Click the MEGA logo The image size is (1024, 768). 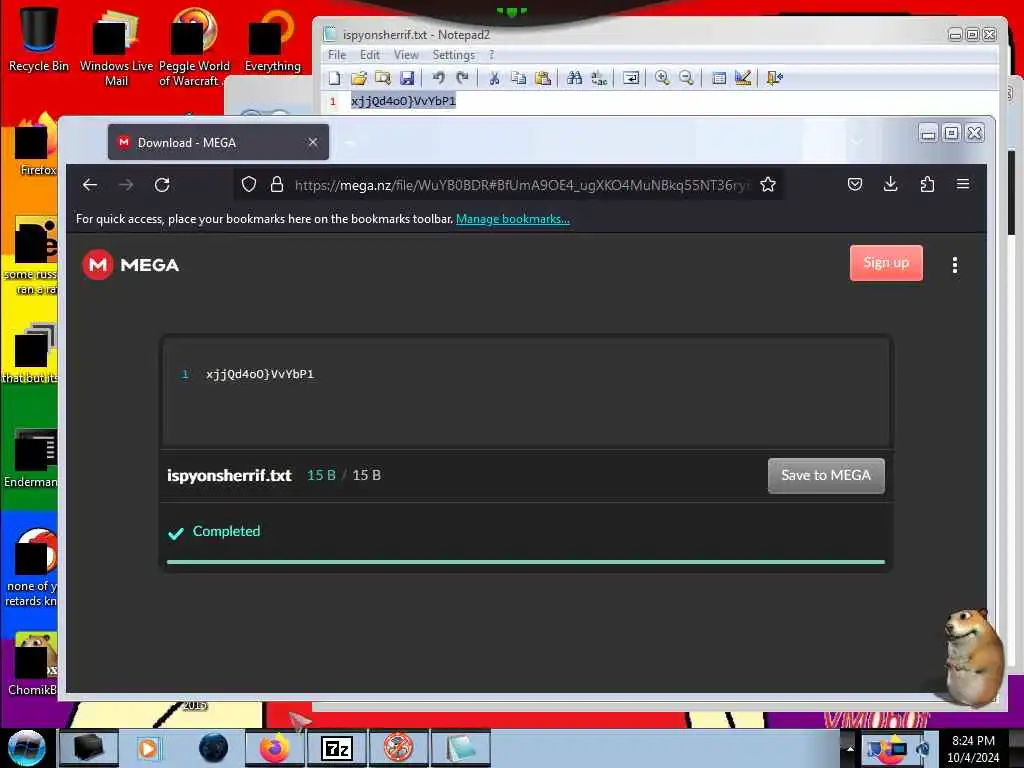click(131, 264)
